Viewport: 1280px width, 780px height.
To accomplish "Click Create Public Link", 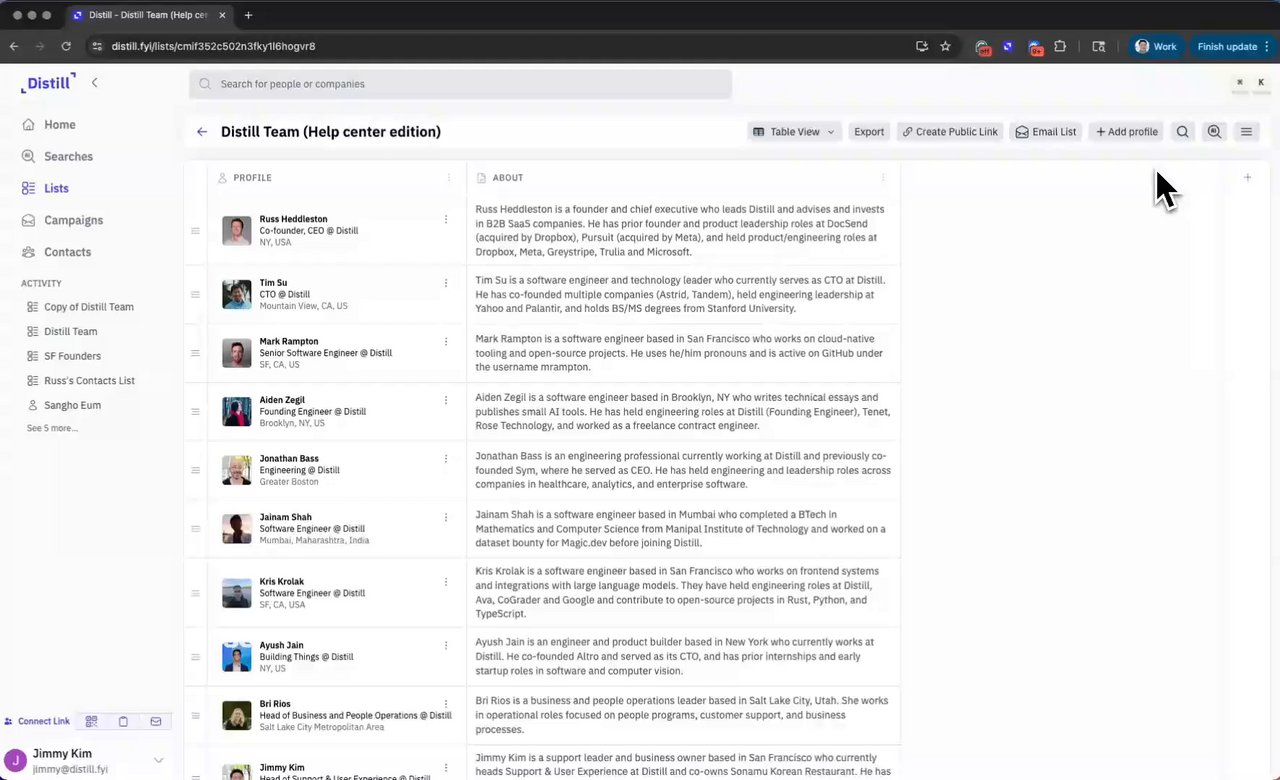I will (950, 132).
